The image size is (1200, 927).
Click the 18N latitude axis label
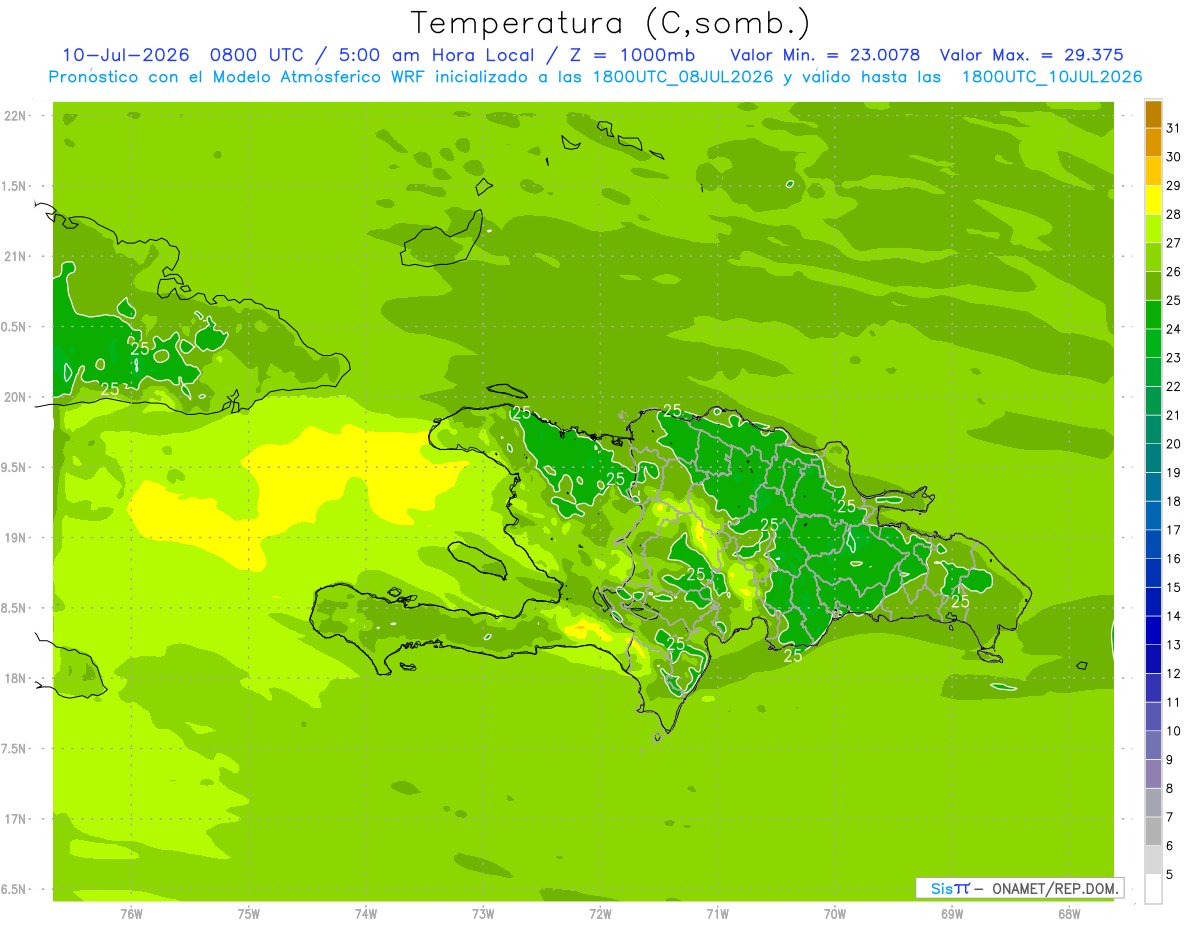point(16,678)
